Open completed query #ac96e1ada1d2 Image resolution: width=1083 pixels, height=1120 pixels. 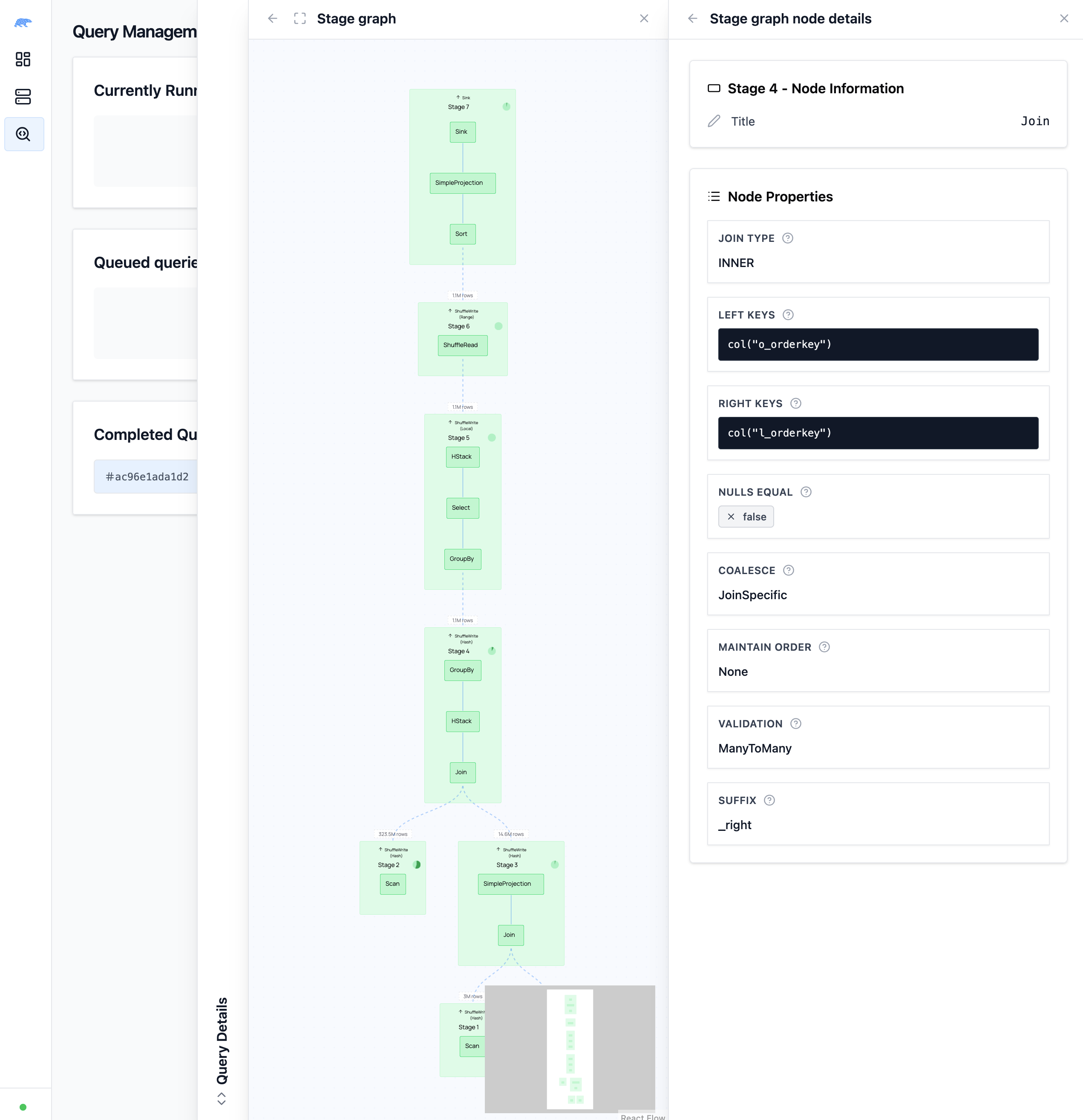click(x=147, y=476)
